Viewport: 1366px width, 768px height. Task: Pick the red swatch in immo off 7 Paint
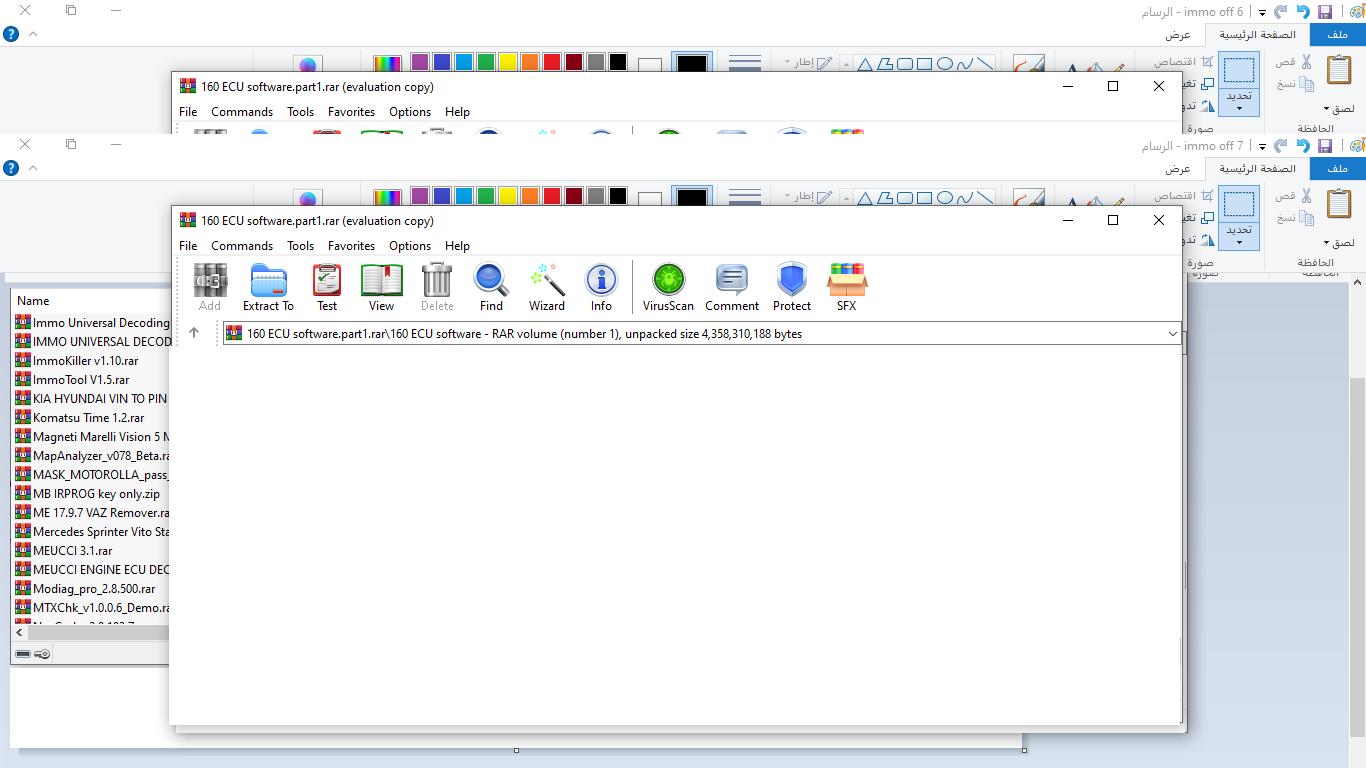[x=551, y=196]
